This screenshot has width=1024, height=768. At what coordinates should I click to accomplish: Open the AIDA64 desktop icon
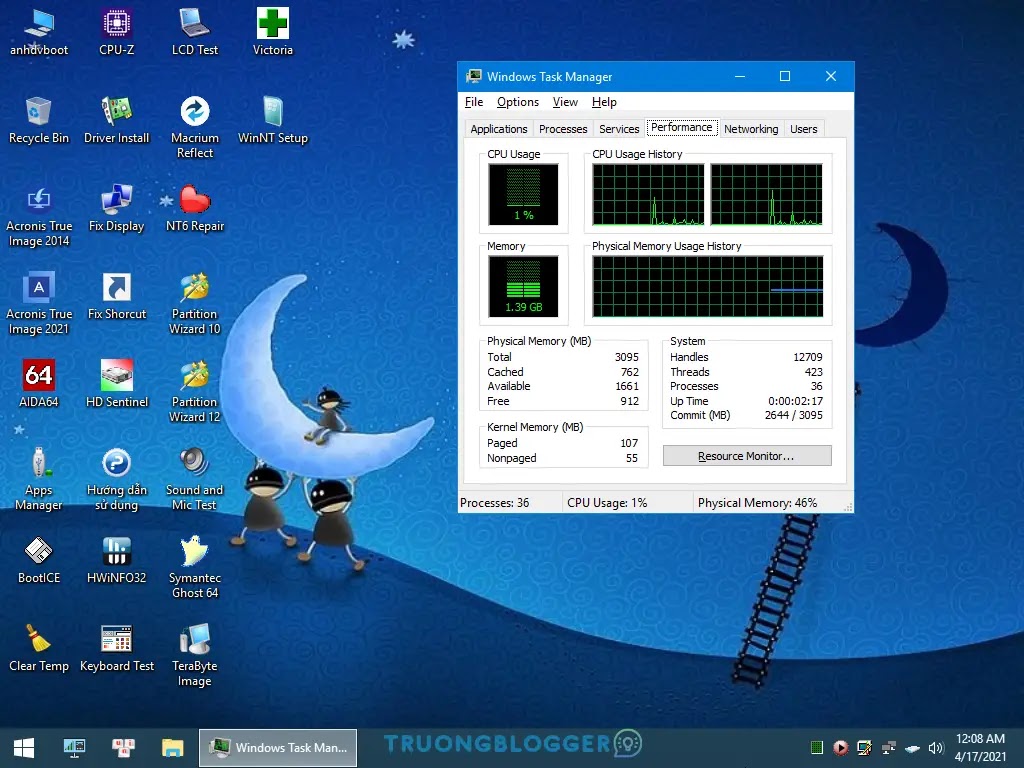(39, 385)
